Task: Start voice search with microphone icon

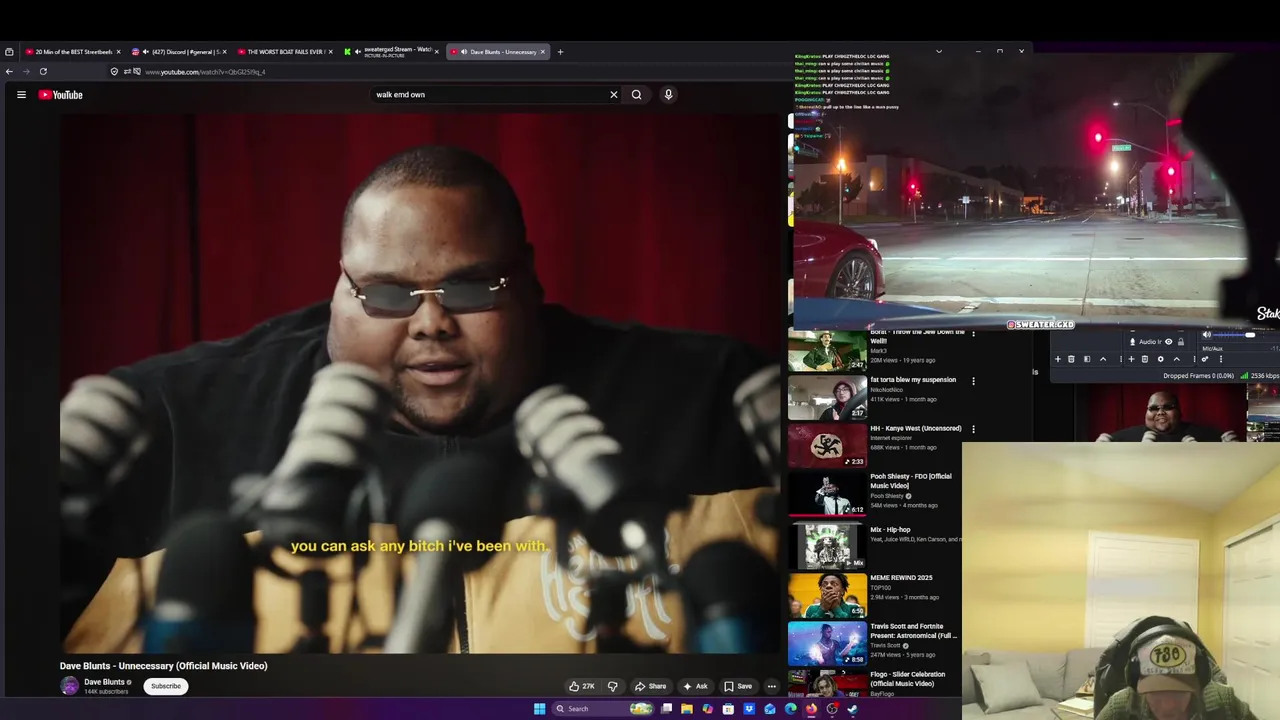Action: pos(668,95)
